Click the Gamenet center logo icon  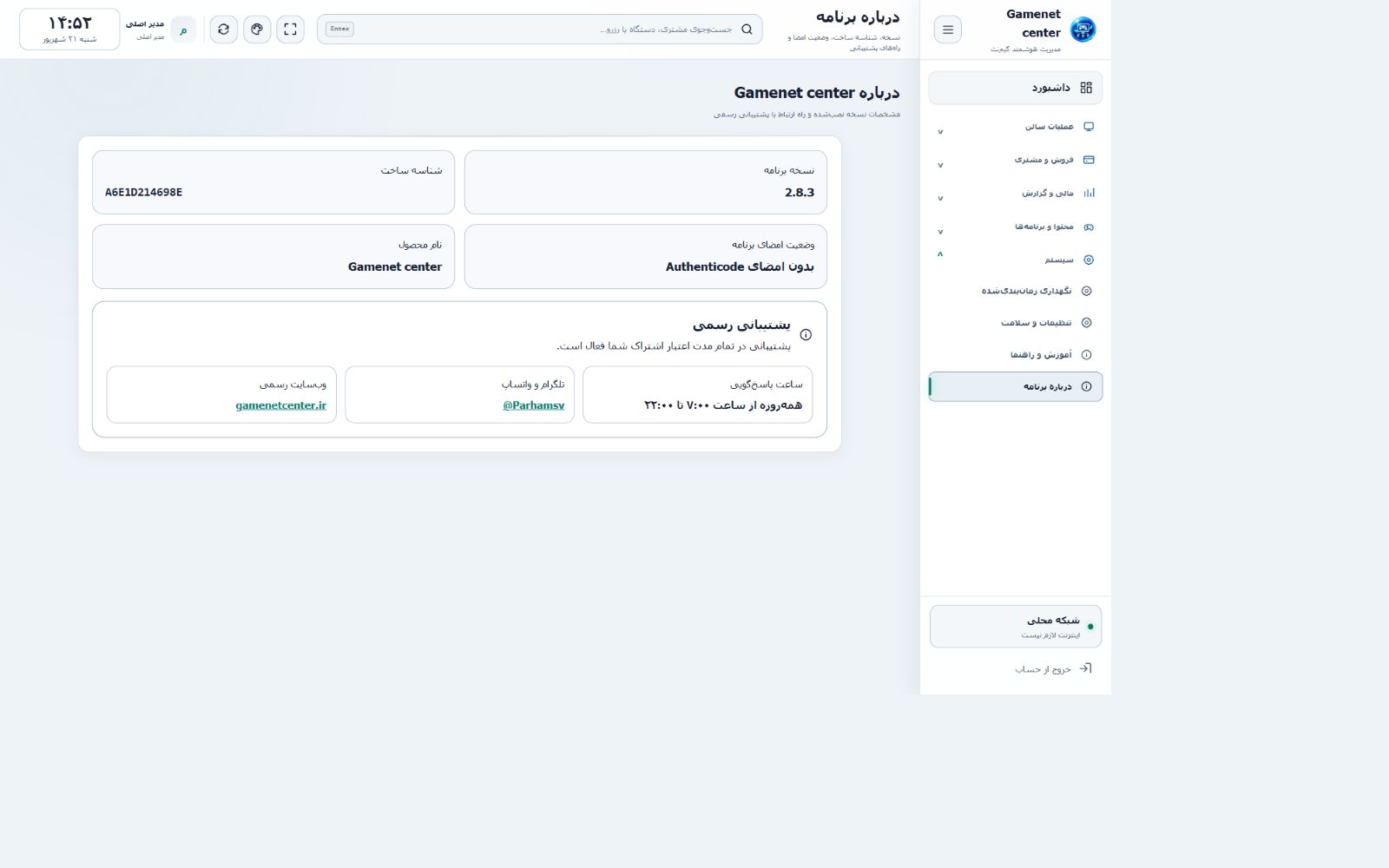pyautogui.click(x=1083, y=30)
